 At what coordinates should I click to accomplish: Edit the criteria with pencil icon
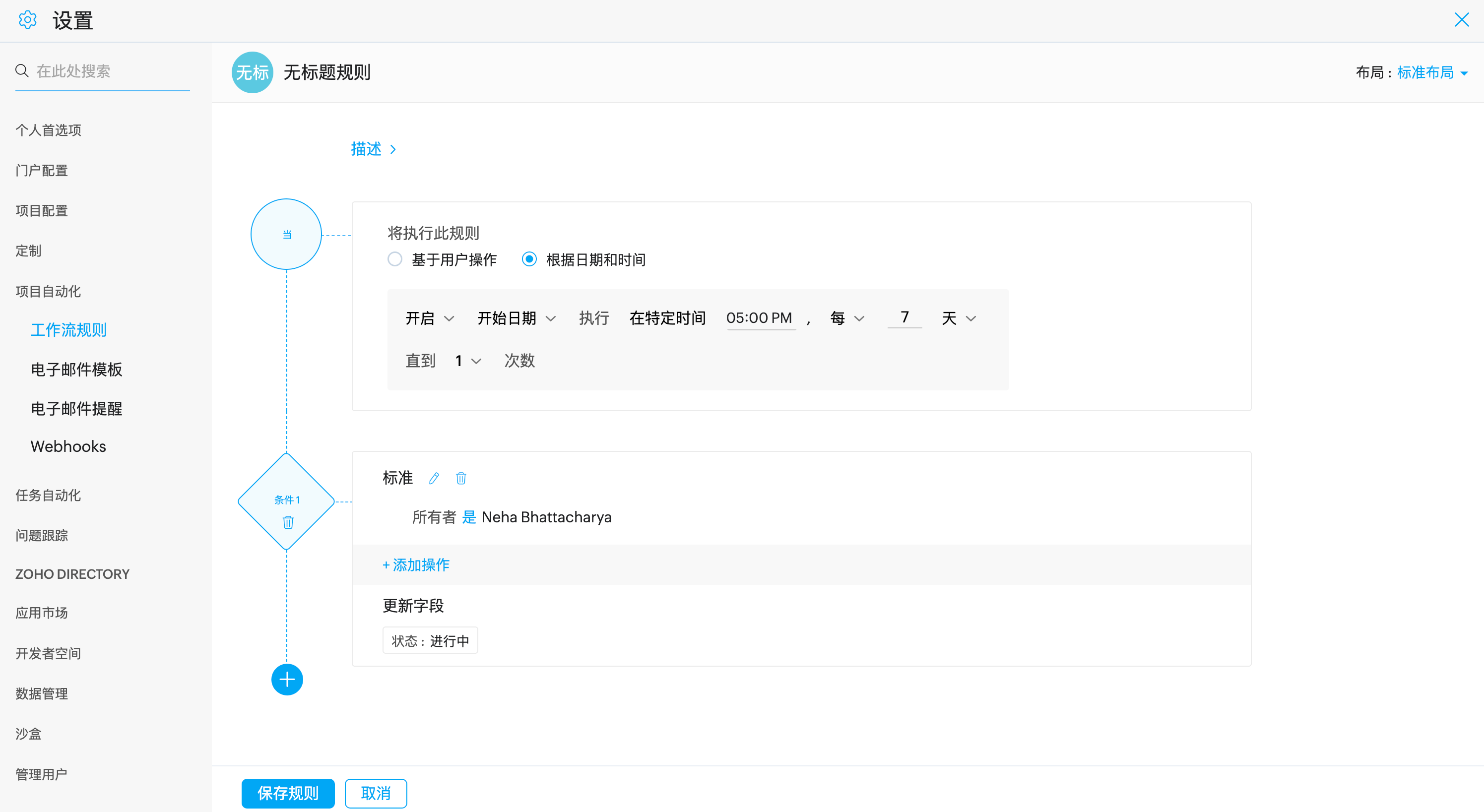[434, 478]
